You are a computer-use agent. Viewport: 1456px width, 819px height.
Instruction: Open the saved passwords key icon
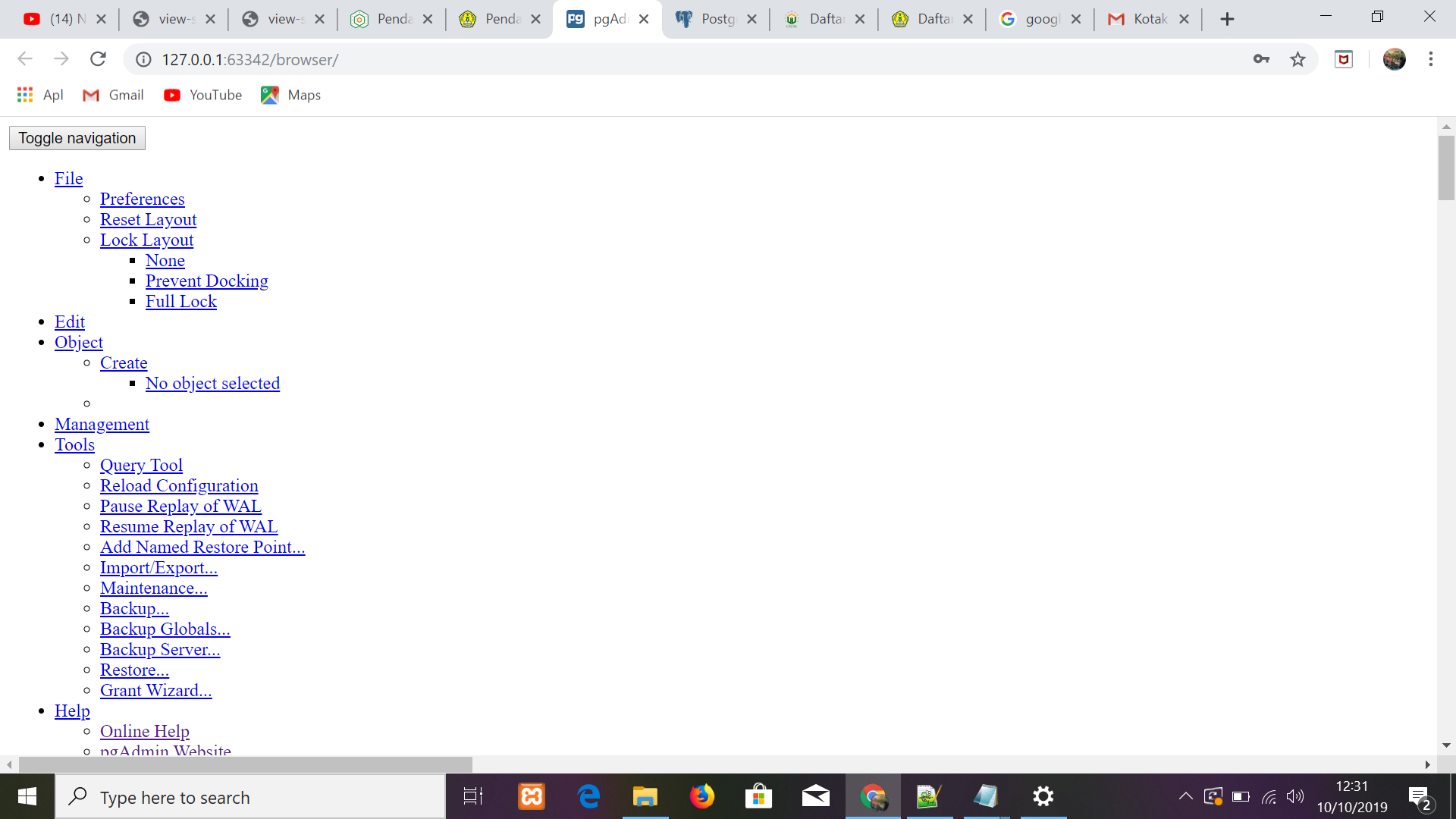[x=1261, y=59]
